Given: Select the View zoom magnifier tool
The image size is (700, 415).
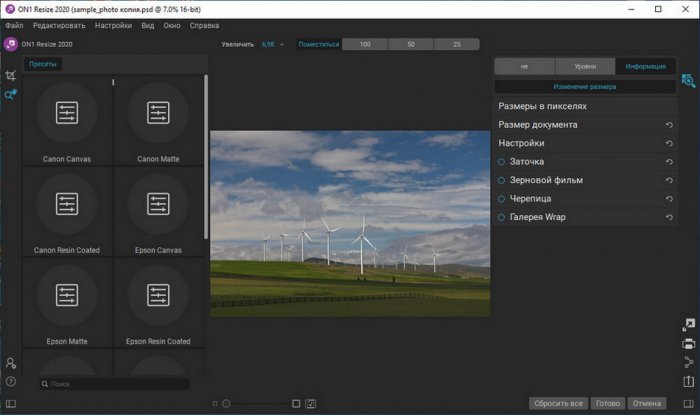Looking at the screenshot, I should pos(10,95).
